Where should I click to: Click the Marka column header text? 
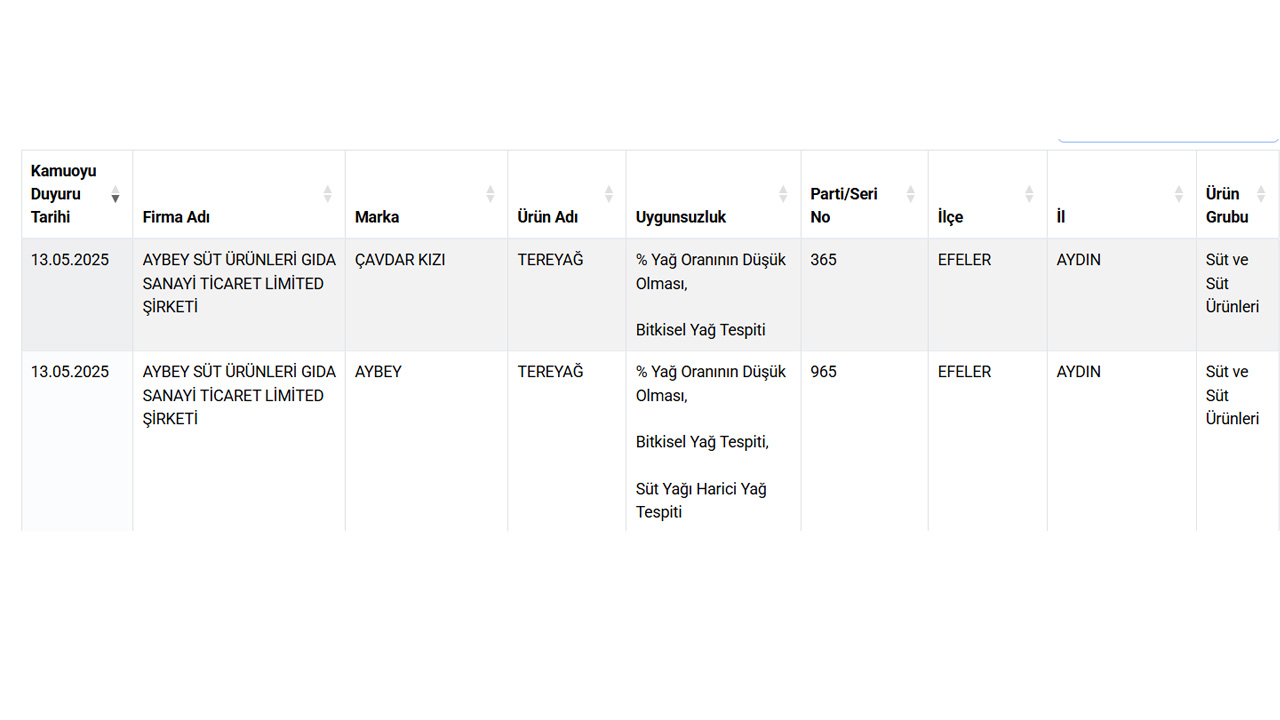377,217
